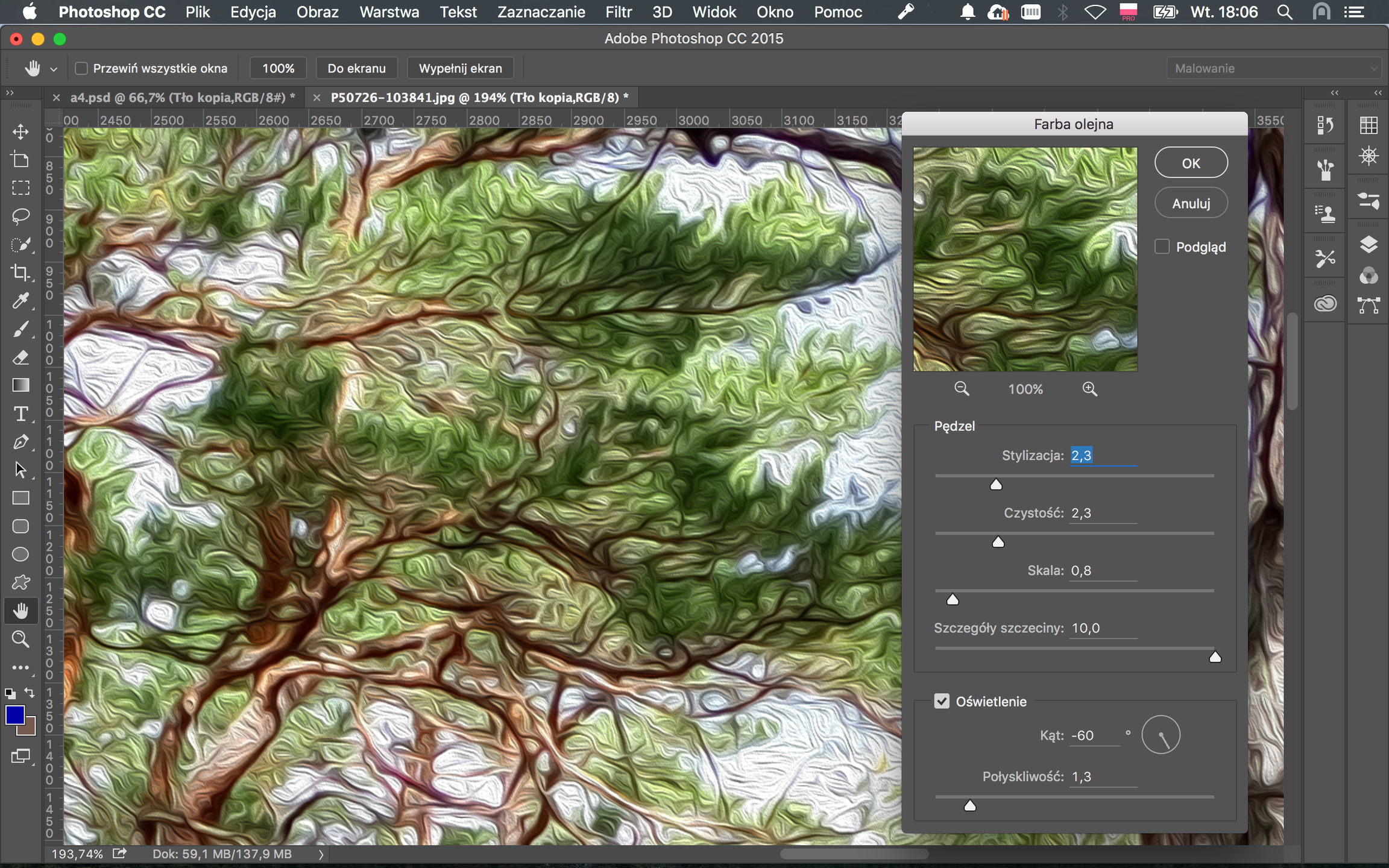Swap foreground and background colors
Screen dimensions: 1389x868
pyautogui.click(x=30, y=693)
